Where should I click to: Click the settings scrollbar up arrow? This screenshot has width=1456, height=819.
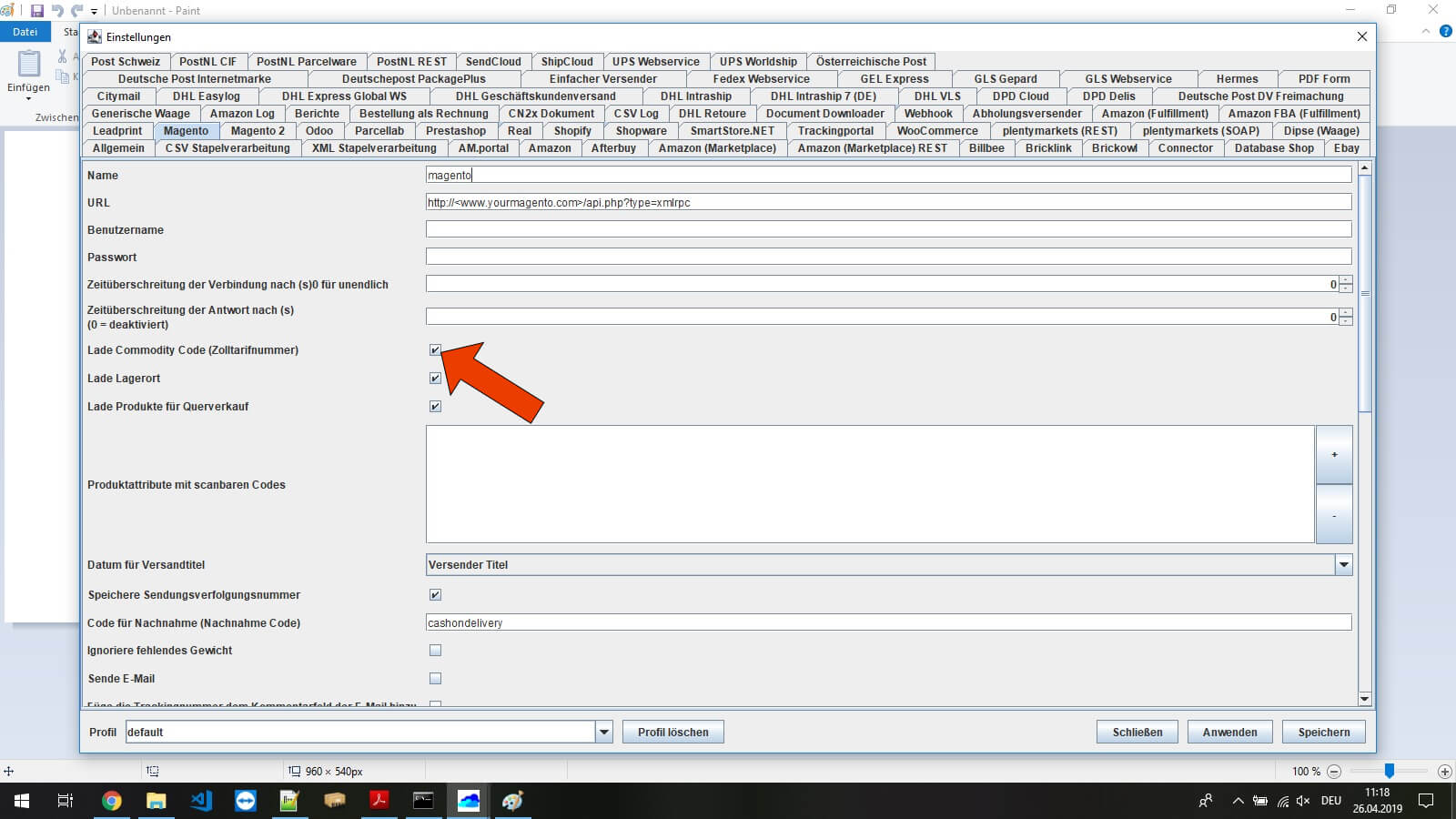coord(1364,168)
